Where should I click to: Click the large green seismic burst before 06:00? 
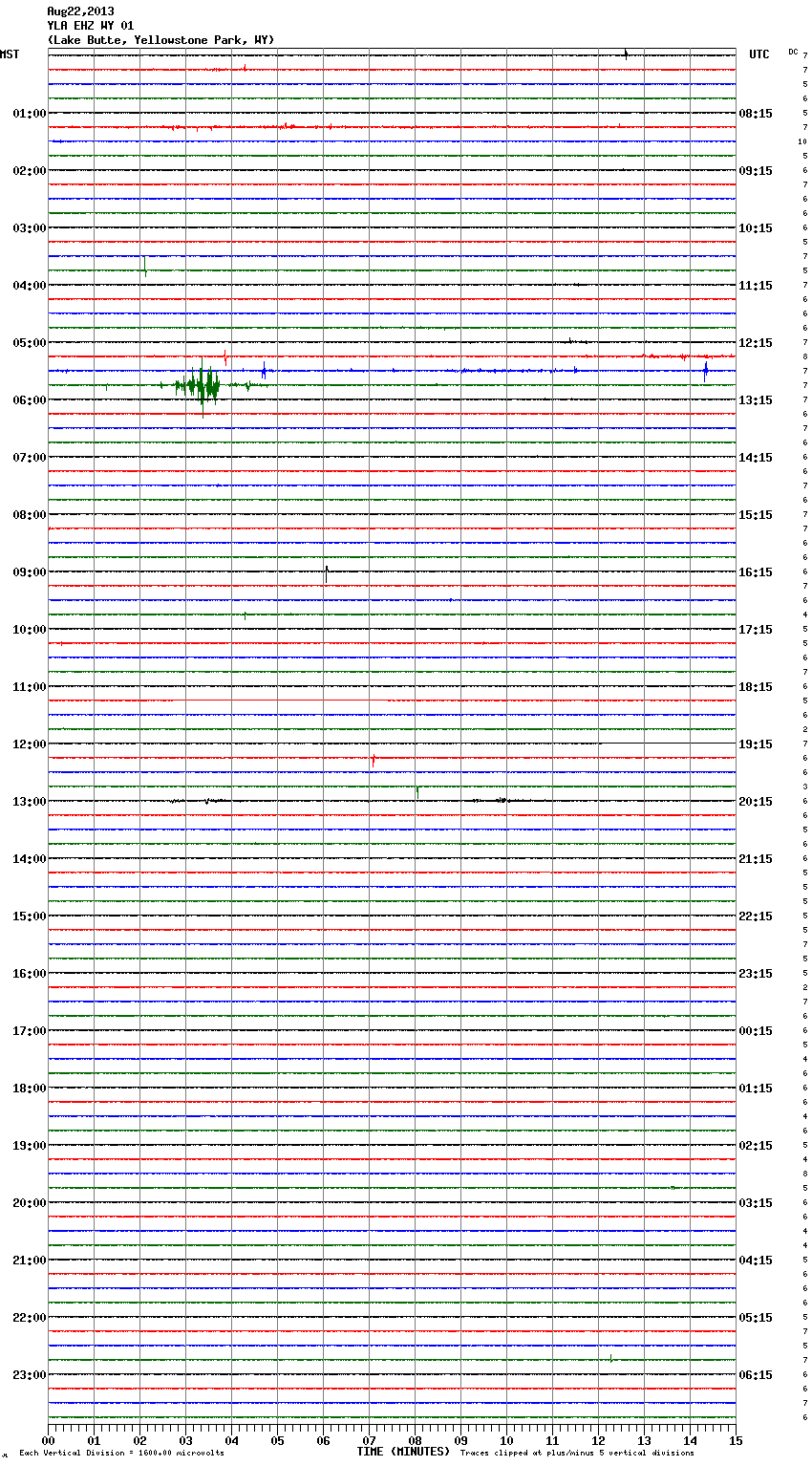[x=199, y=386]
